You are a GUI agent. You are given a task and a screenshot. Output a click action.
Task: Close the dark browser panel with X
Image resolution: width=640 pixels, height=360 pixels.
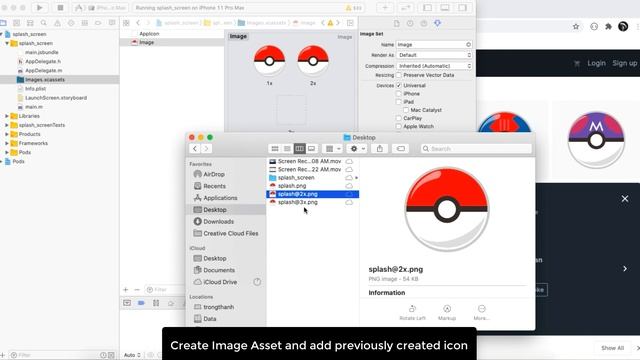[x=625, y=199]
